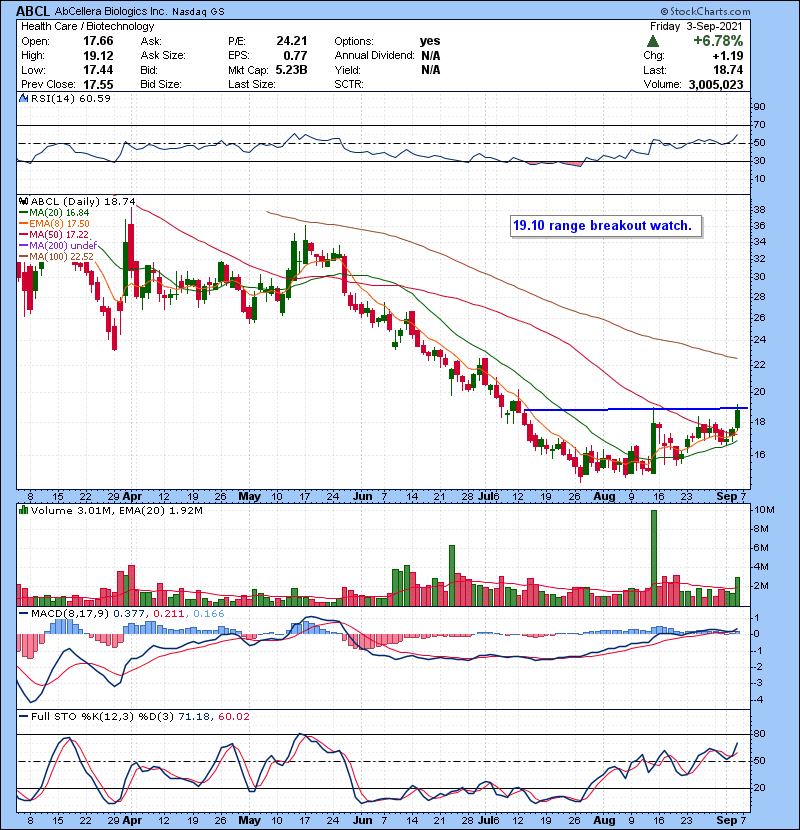Viewport: 800px width, 830px height.
Task: Click the Mkt Cap value 5.23B
Action: [291, 70]
